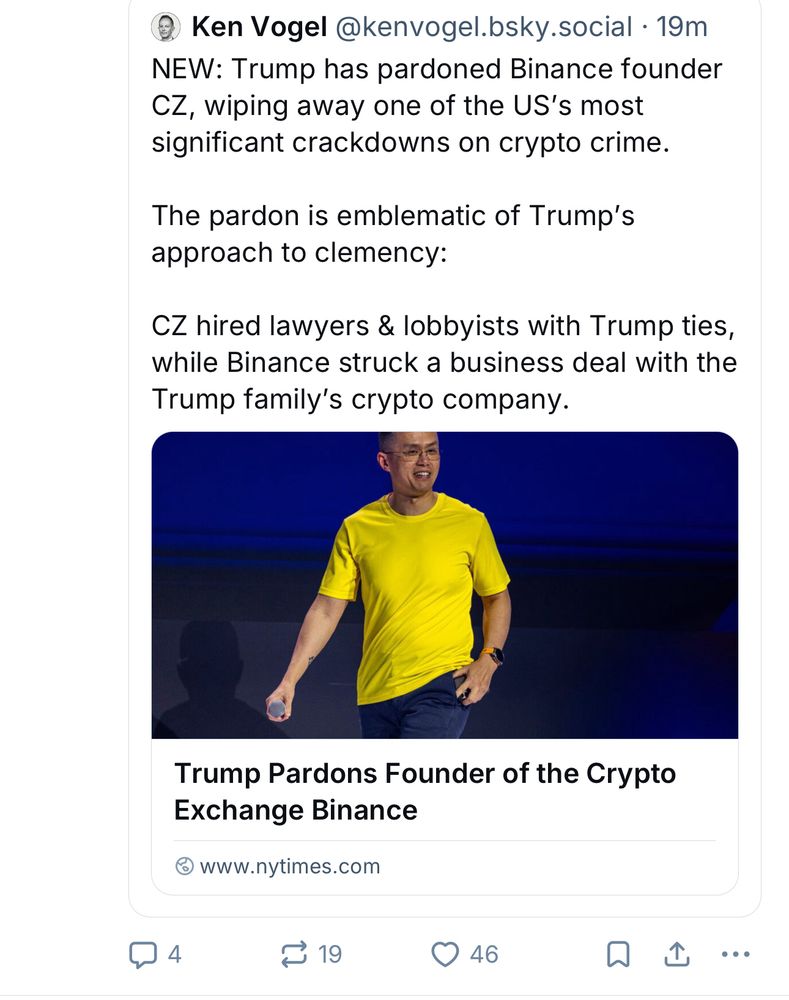Click the globe icon beside www.nytimes.com

(x=182, y=867)
